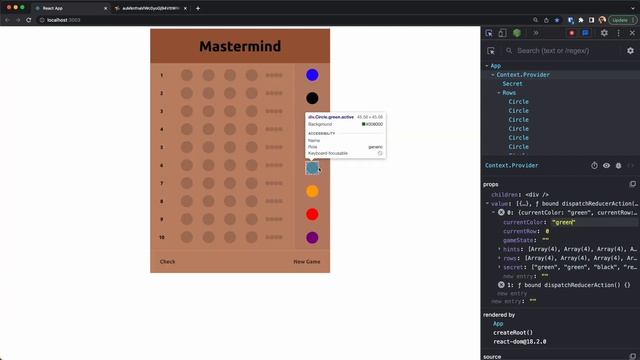This screenshot has height=360, width=640.
Task: Fill the second peg in row 5
Action: (209, 147)
